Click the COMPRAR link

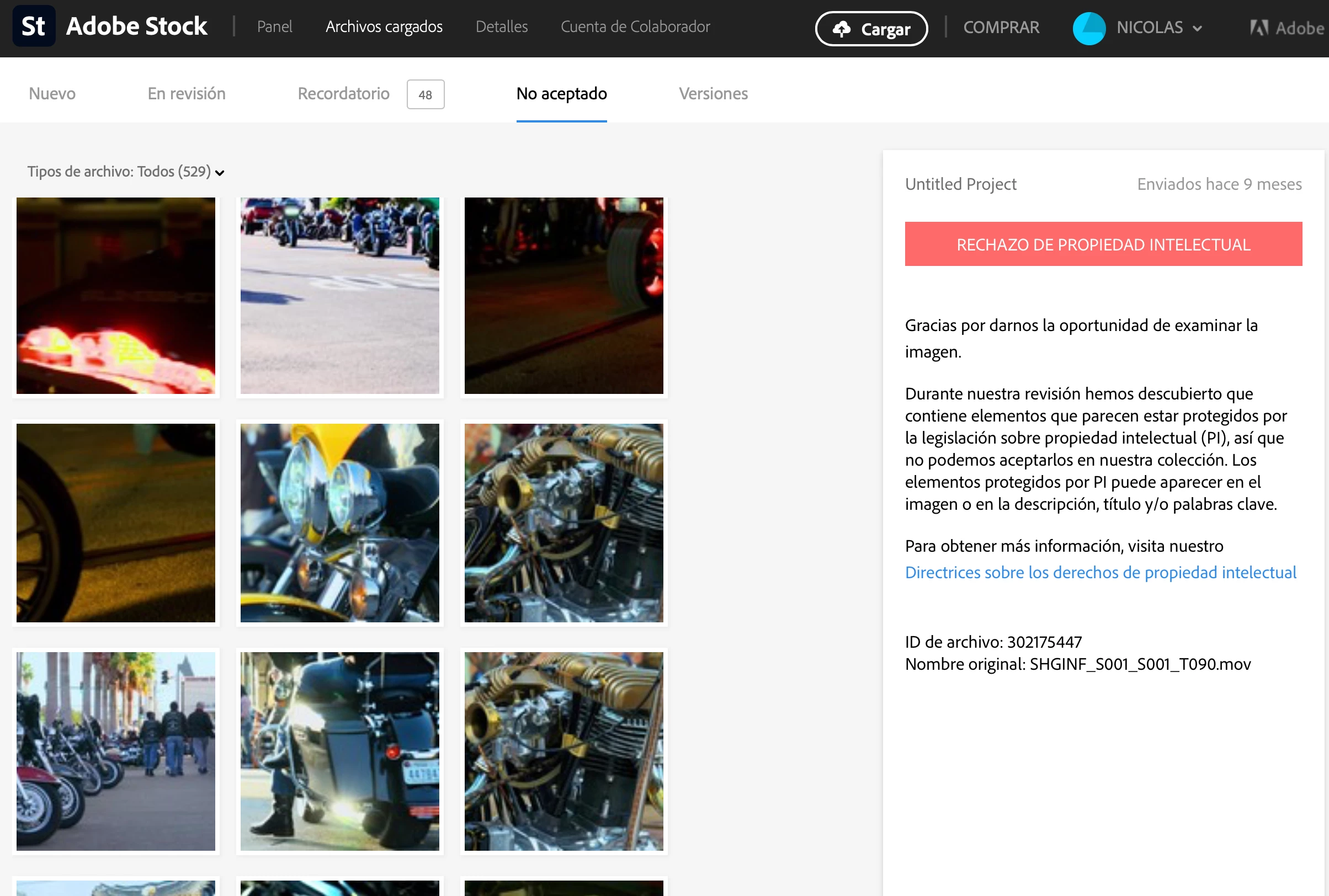(1001, 28)
